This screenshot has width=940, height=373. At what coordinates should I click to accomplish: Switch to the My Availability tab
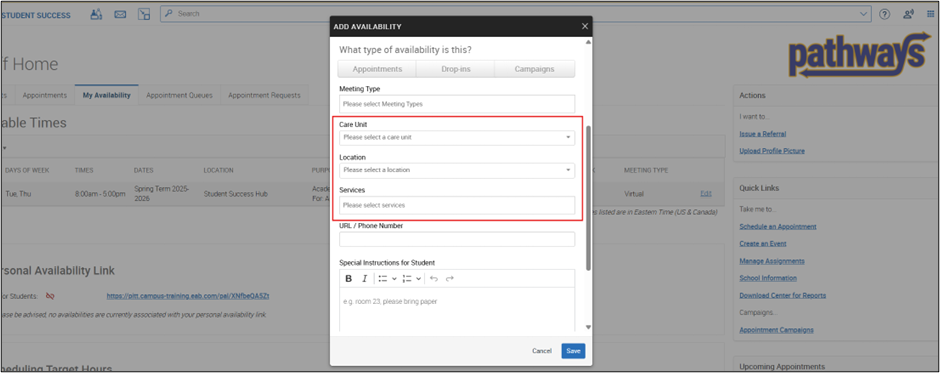click(x=107, y=95)
